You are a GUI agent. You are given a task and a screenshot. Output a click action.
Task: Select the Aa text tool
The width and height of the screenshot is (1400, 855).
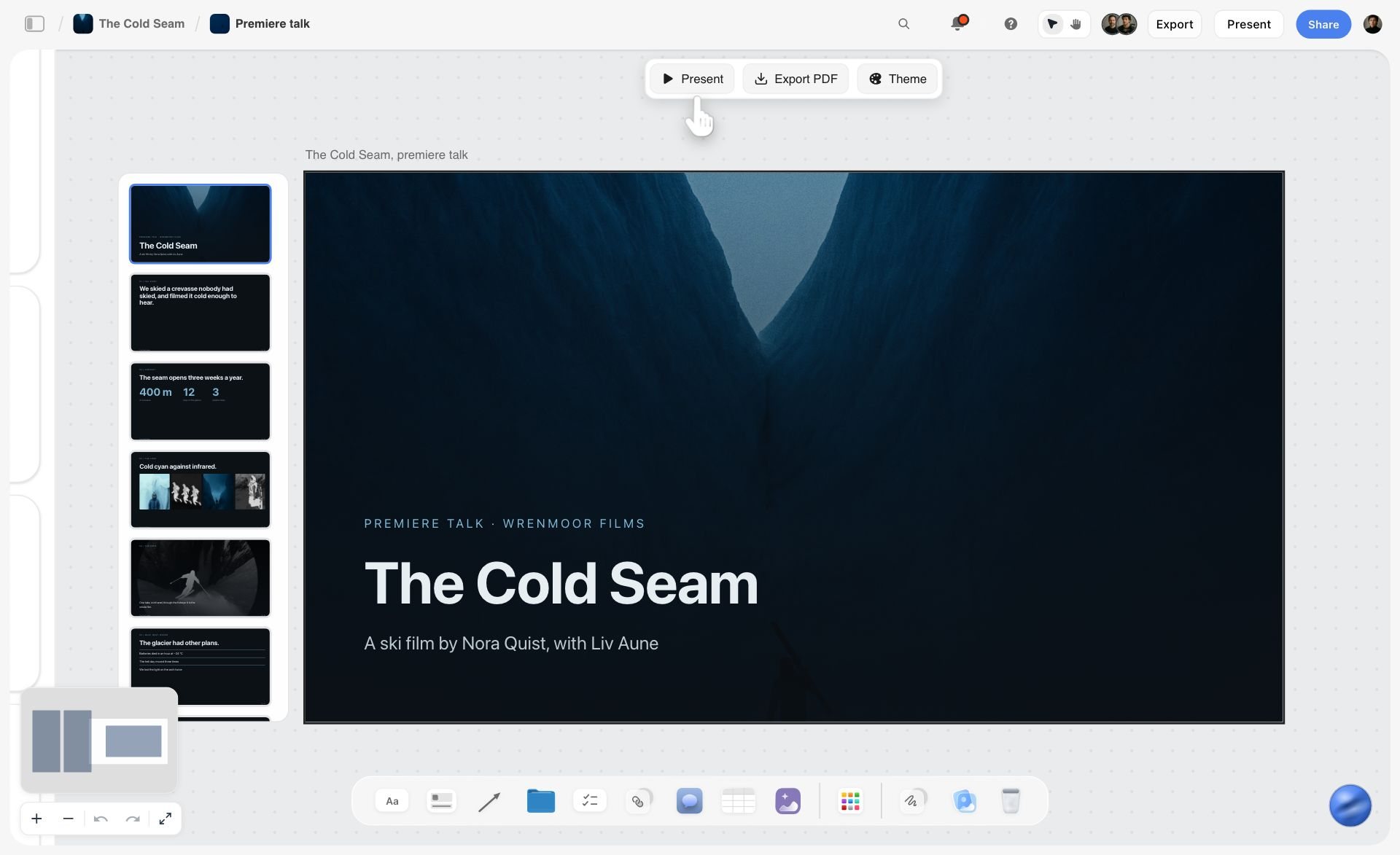click(x=392, y=801)
